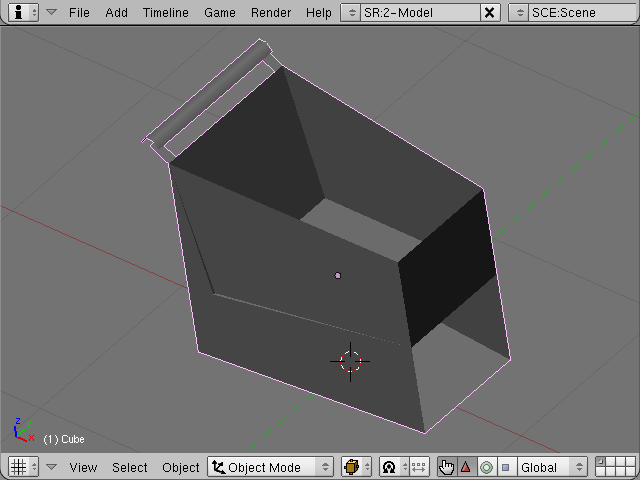Open the Game menu
This screenshot has height=480, width=640.
pyautogui.click(x=220, y=13)
